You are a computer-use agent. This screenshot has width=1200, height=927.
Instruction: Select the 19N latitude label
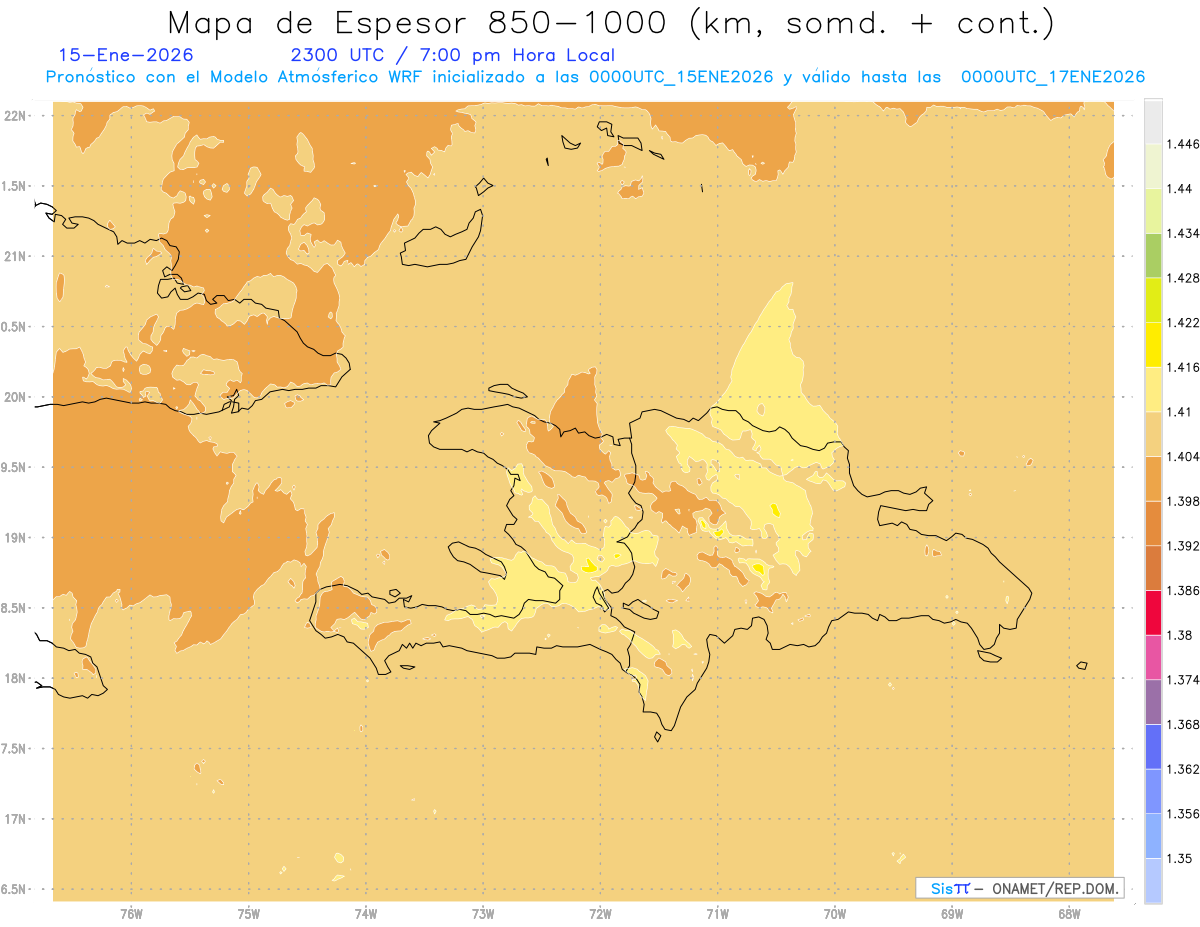click(17, 537)
